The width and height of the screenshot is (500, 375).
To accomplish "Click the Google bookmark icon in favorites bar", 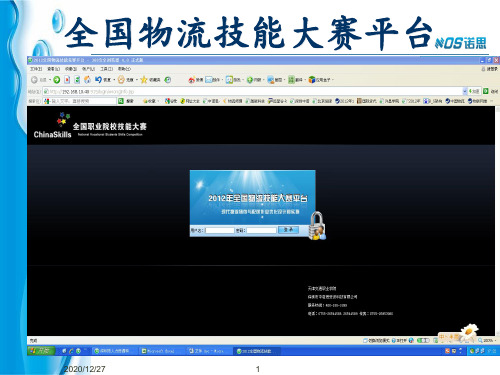I will pyautogui.click(x=167, y=101).
